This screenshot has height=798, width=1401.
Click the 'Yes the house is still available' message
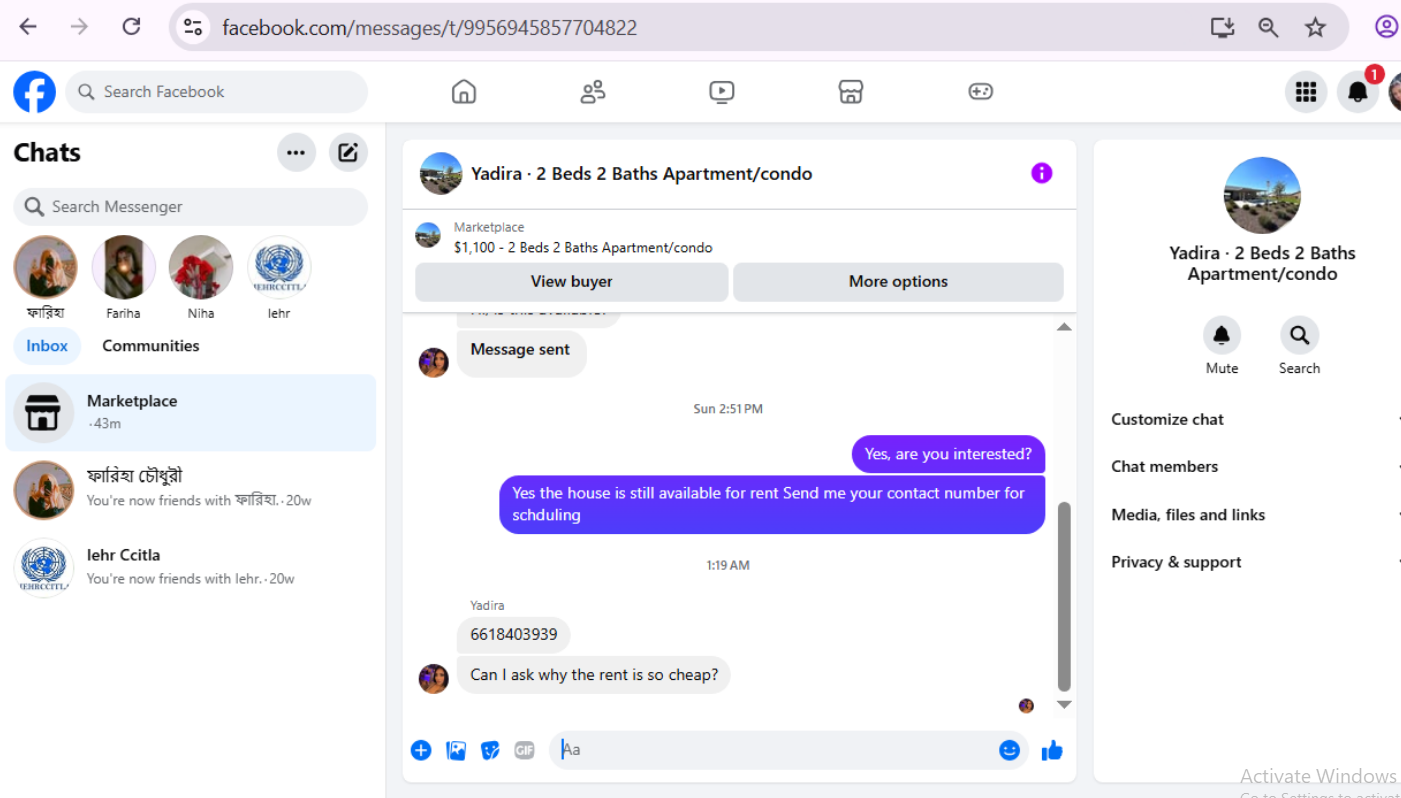click(x=772, y=504)
